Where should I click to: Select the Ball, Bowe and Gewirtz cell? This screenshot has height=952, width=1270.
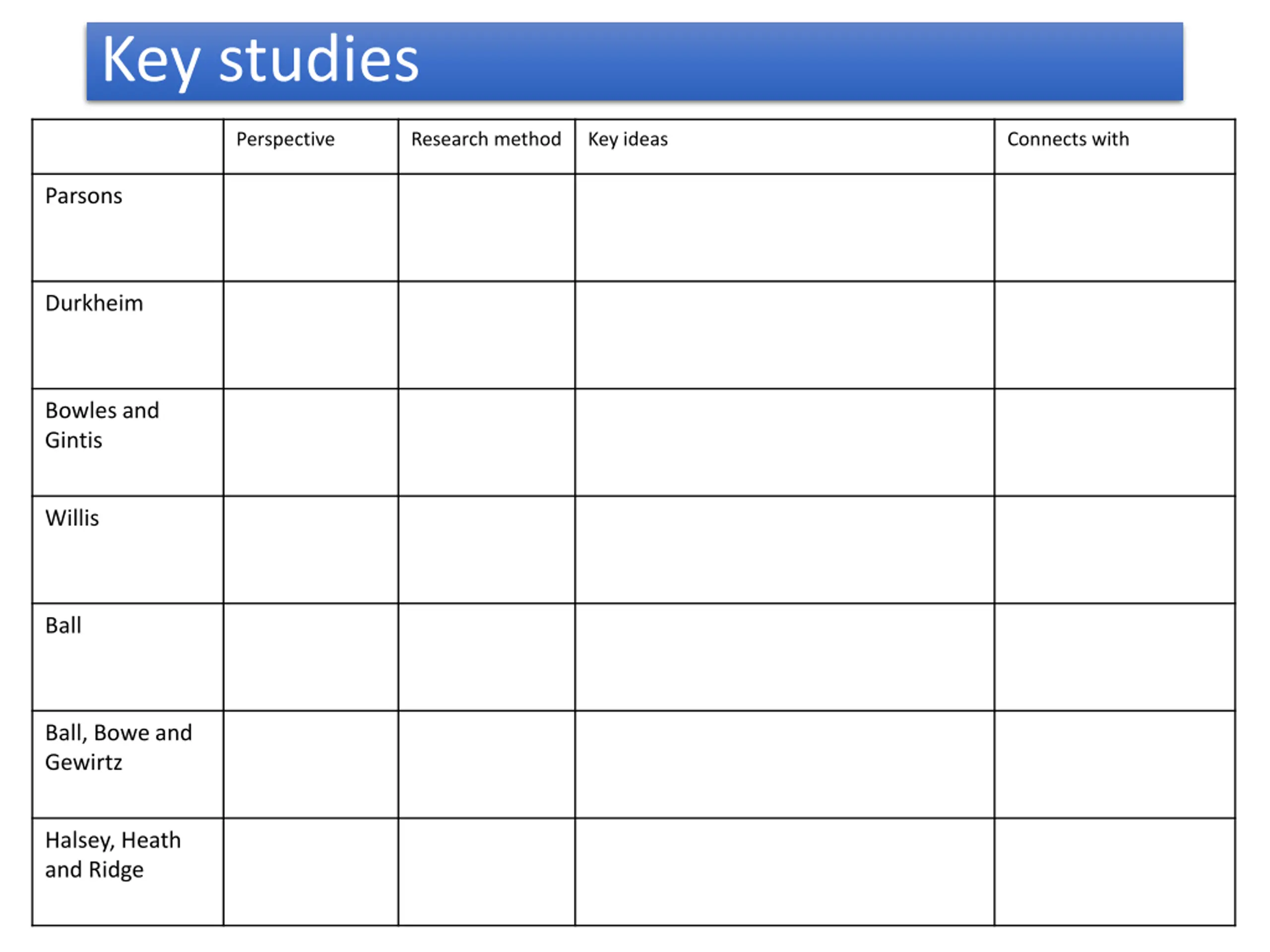pos(127,764)
